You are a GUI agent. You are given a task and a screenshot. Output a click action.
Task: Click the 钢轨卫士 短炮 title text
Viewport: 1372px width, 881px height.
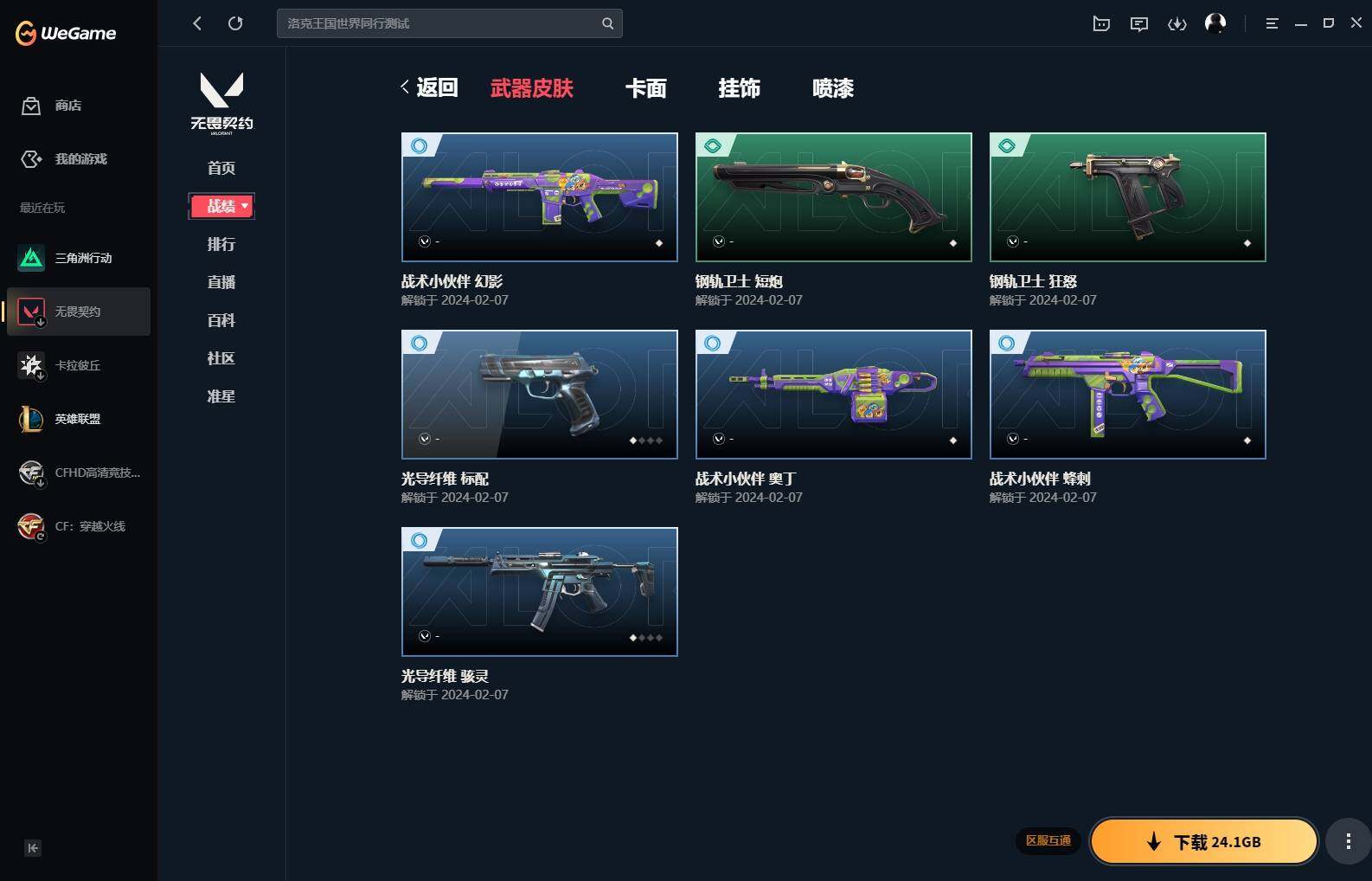739,281
